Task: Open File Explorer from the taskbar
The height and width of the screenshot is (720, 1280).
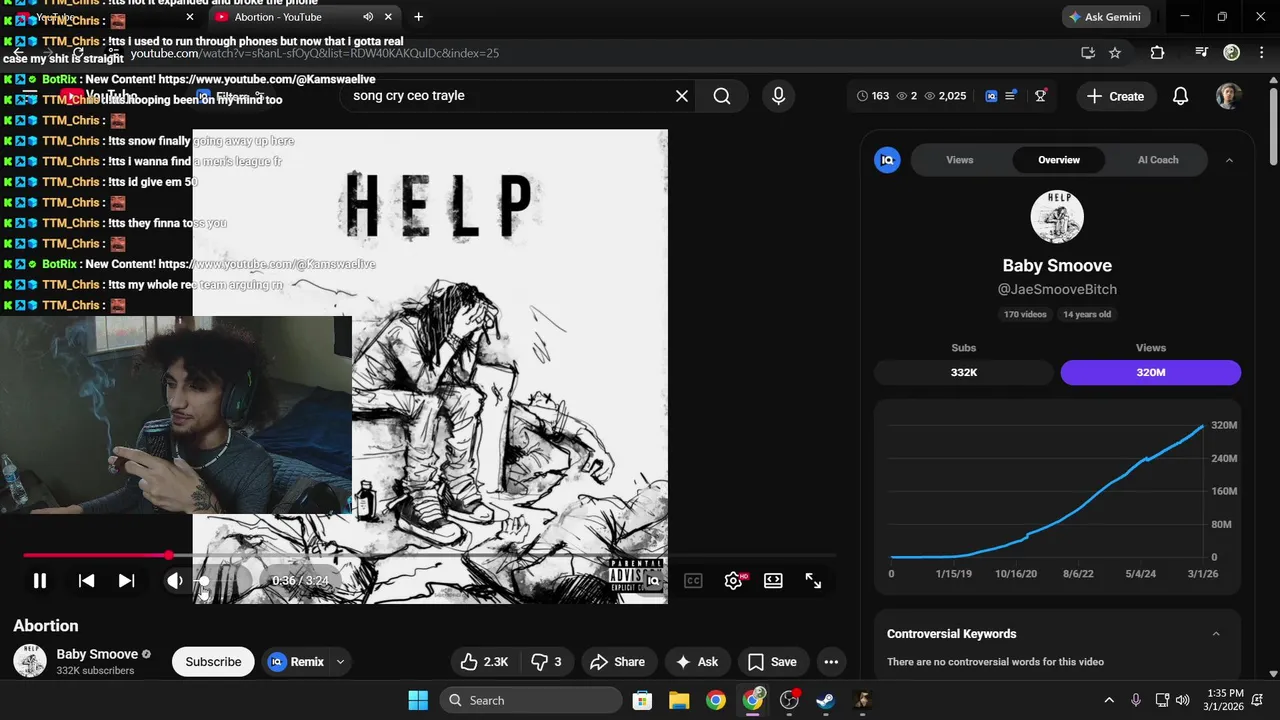Action: click(x=679, y=700)
